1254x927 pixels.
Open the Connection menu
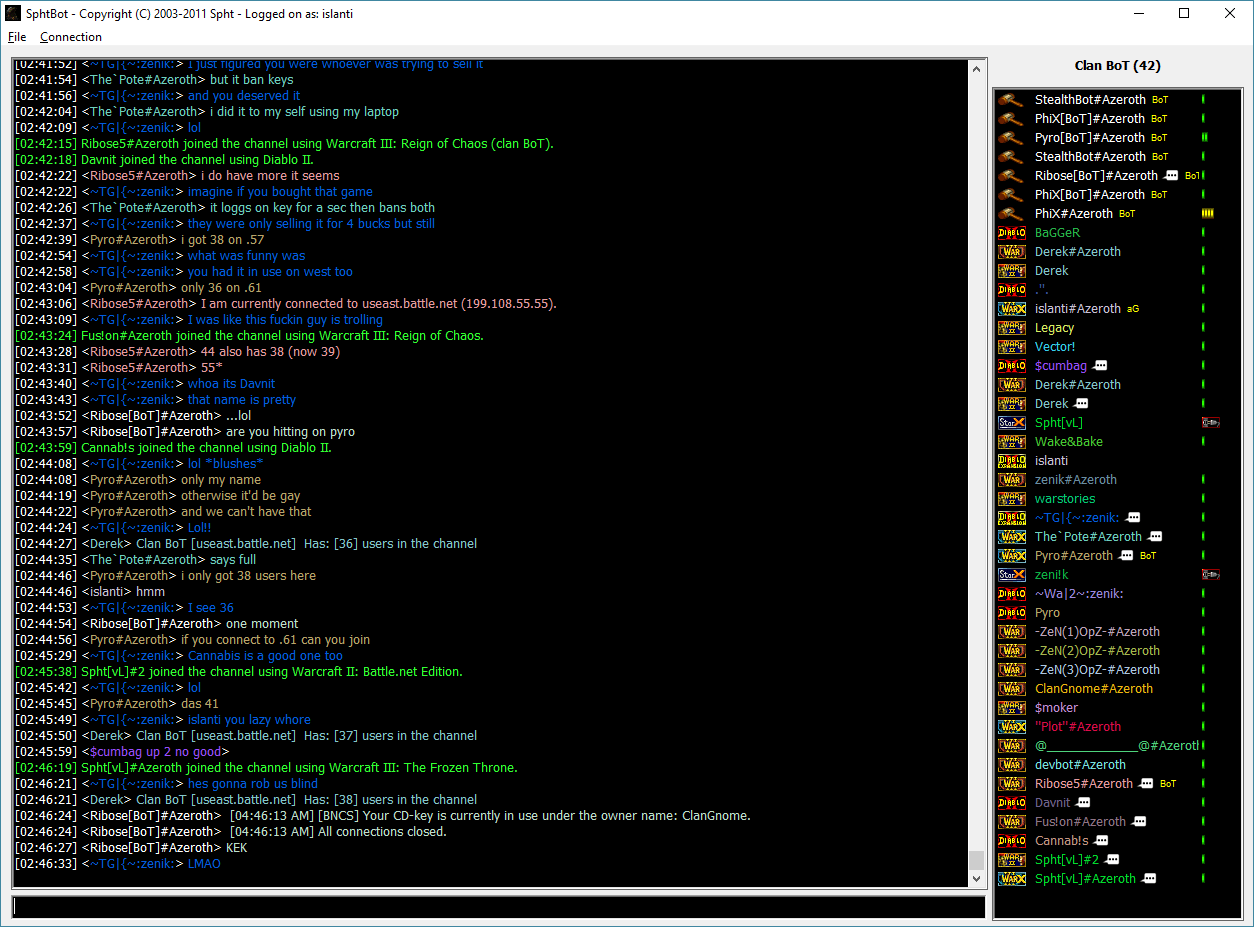click(x=71, y=37)
